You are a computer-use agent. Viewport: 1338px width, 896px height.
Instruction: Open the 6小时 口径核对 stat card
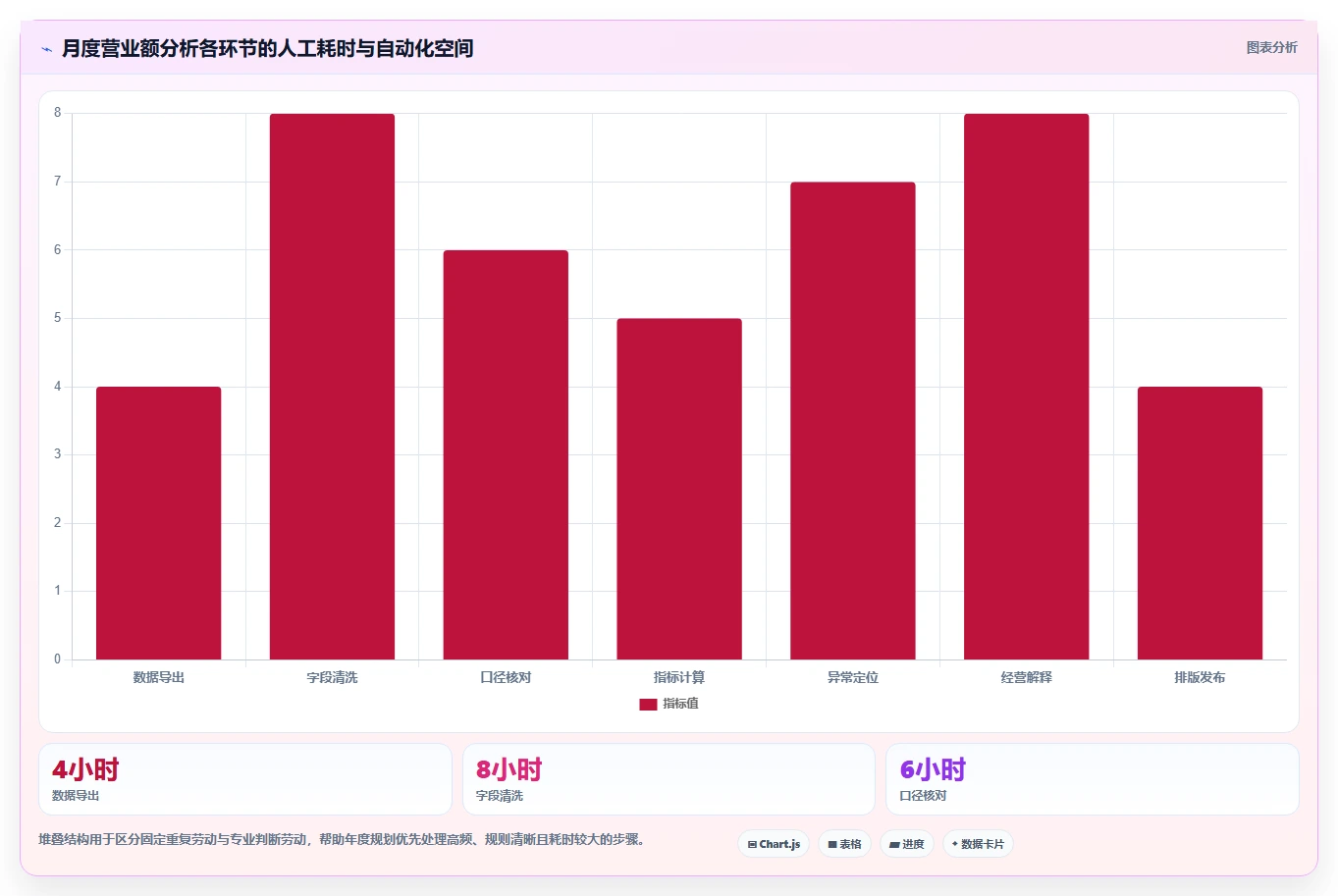[x=1093, y=779]
